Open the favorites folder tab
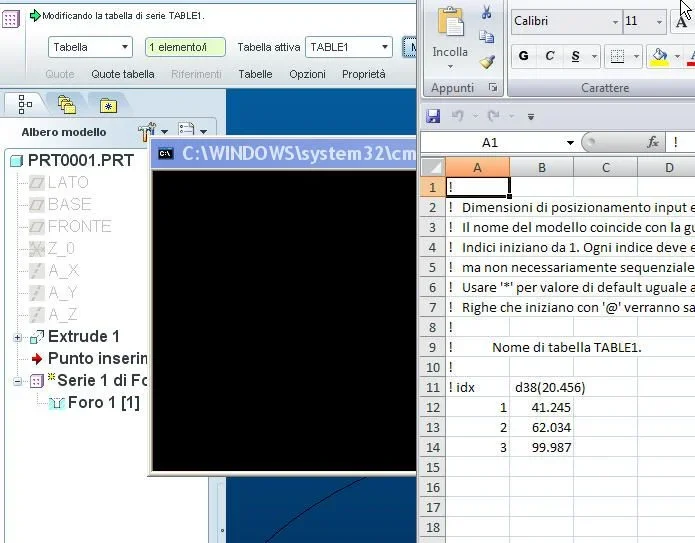The width and height of the screenshot is (695, 543). 108,105
